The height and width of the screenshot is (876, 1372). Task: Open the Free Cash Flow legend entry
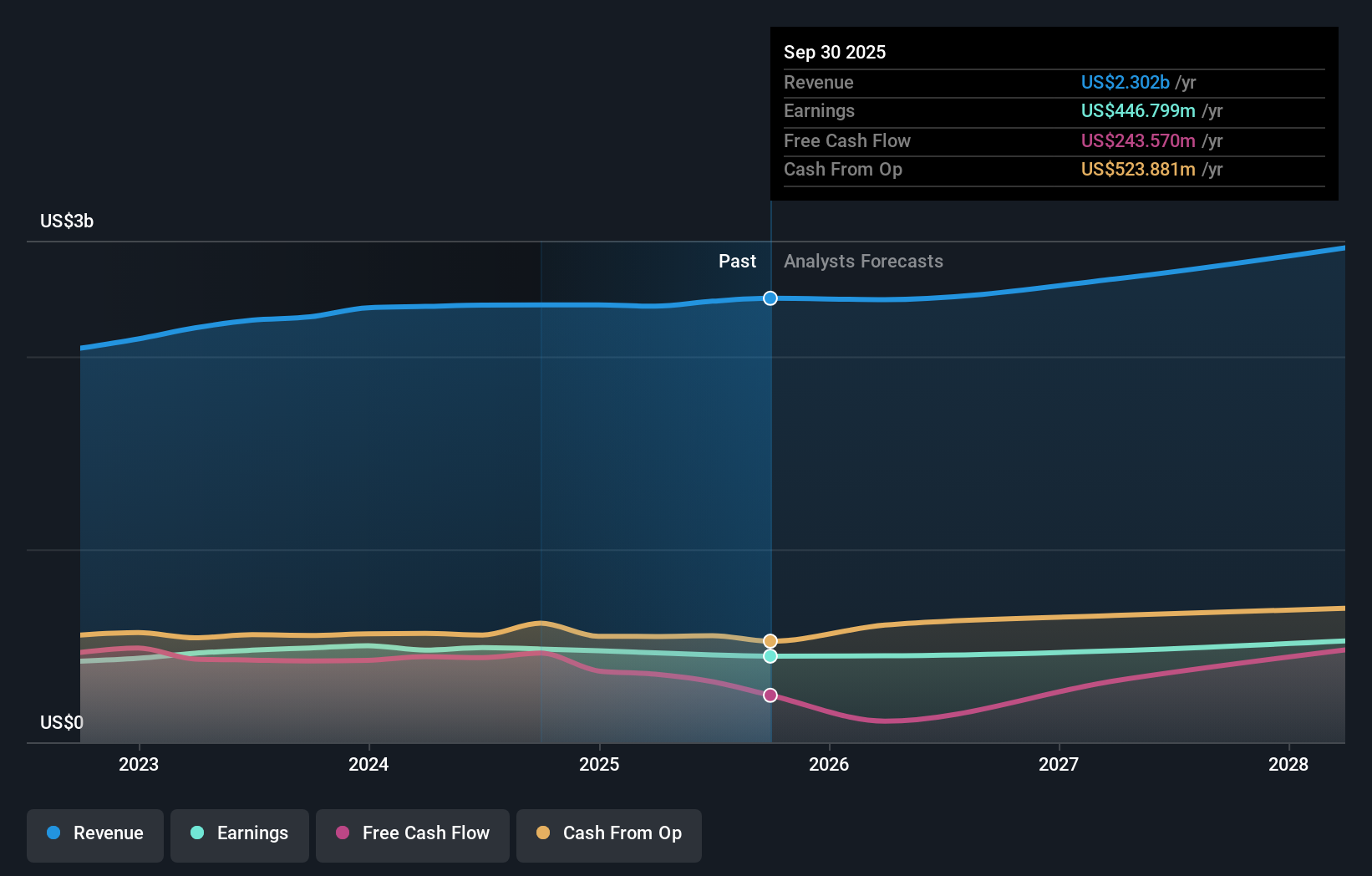pos(413,833)
